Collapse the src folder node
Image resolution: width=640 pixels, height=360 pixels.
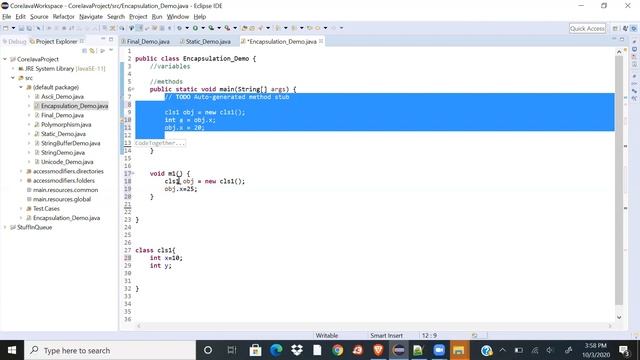pos(13,78)
